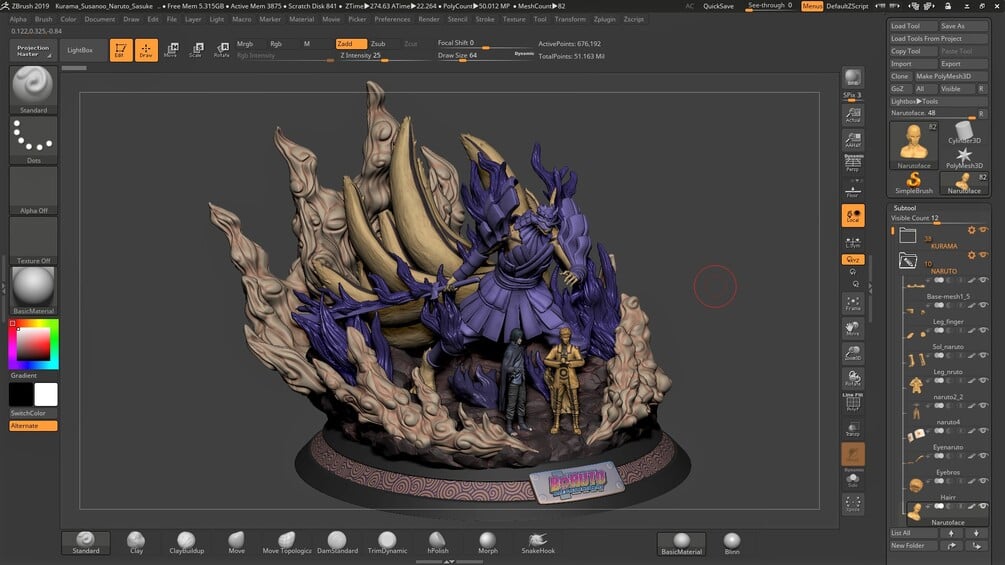Viewport: 1005px width, 565px height.
Task: Select the hPolish brush
Action: pos(438,543)
